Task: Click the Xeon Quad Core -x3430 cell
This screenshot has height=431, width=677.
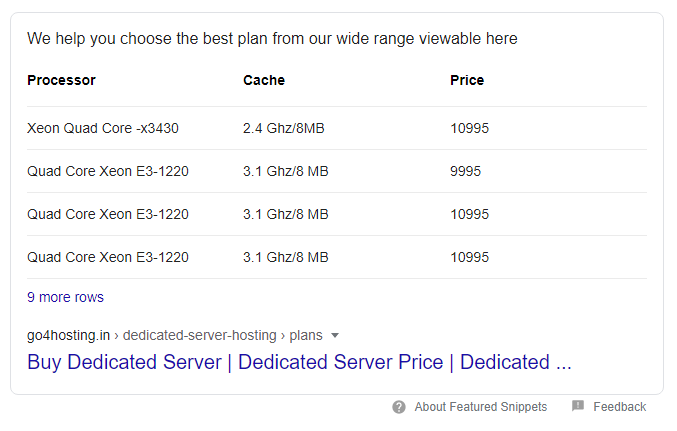Action: tap(103, 128)
